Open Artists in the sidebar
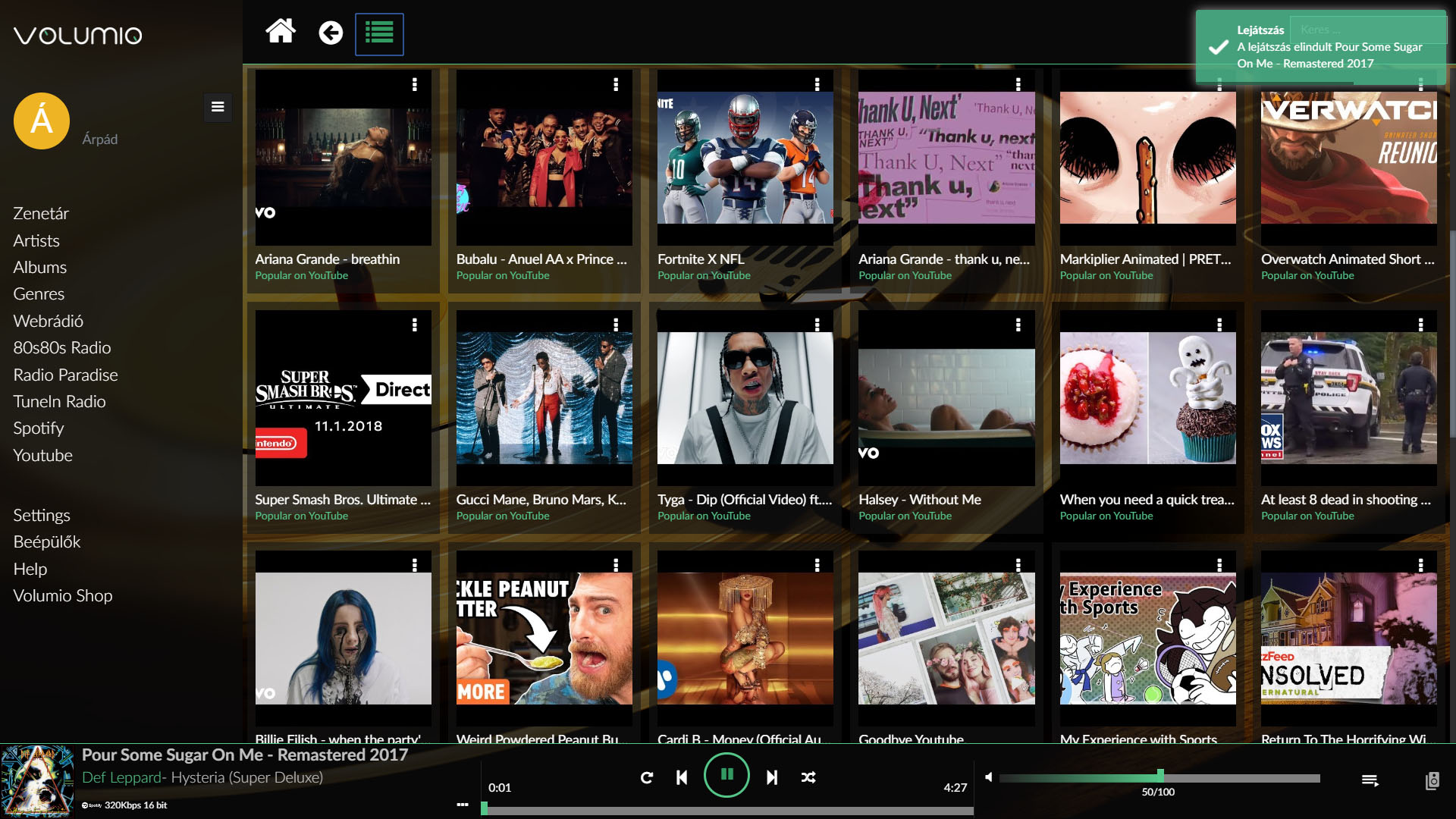 [36, 240]
